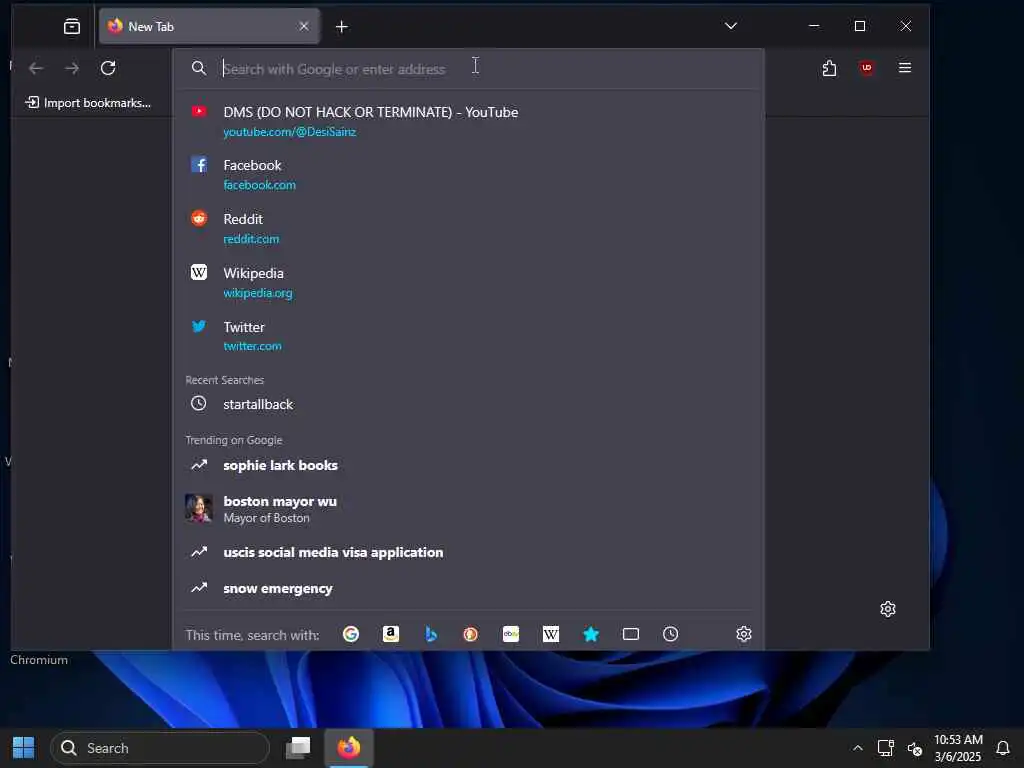Open the Facebook suggestion
This screenshot has height=768, width=1024.
pos(468,174)
